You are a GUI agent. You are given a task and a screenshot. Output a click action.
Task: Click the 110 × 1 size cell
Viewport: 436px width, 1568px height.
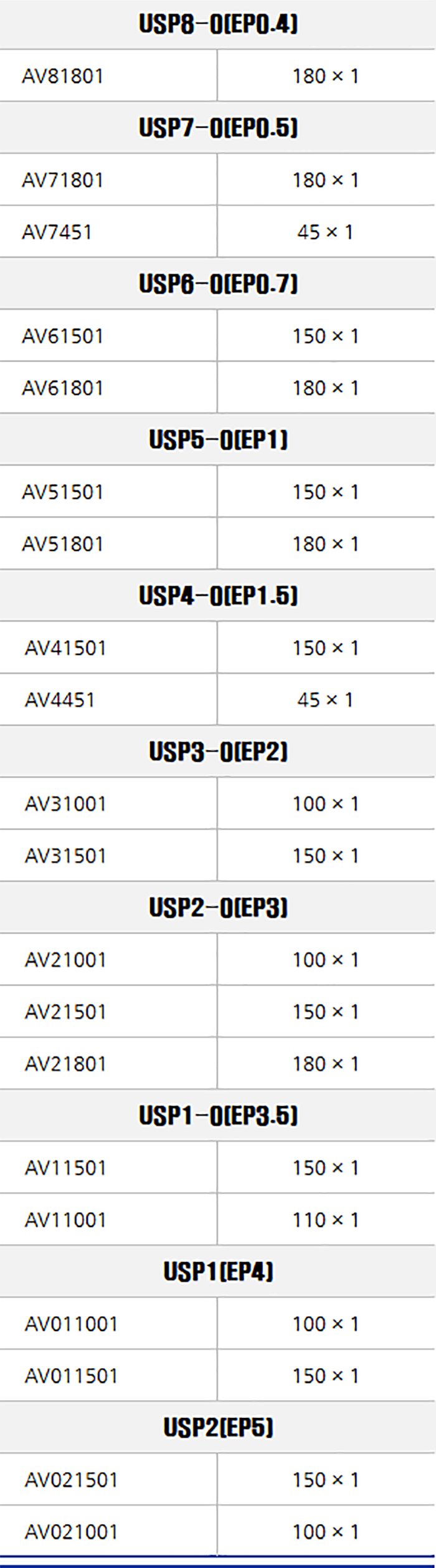(325, 1220)
